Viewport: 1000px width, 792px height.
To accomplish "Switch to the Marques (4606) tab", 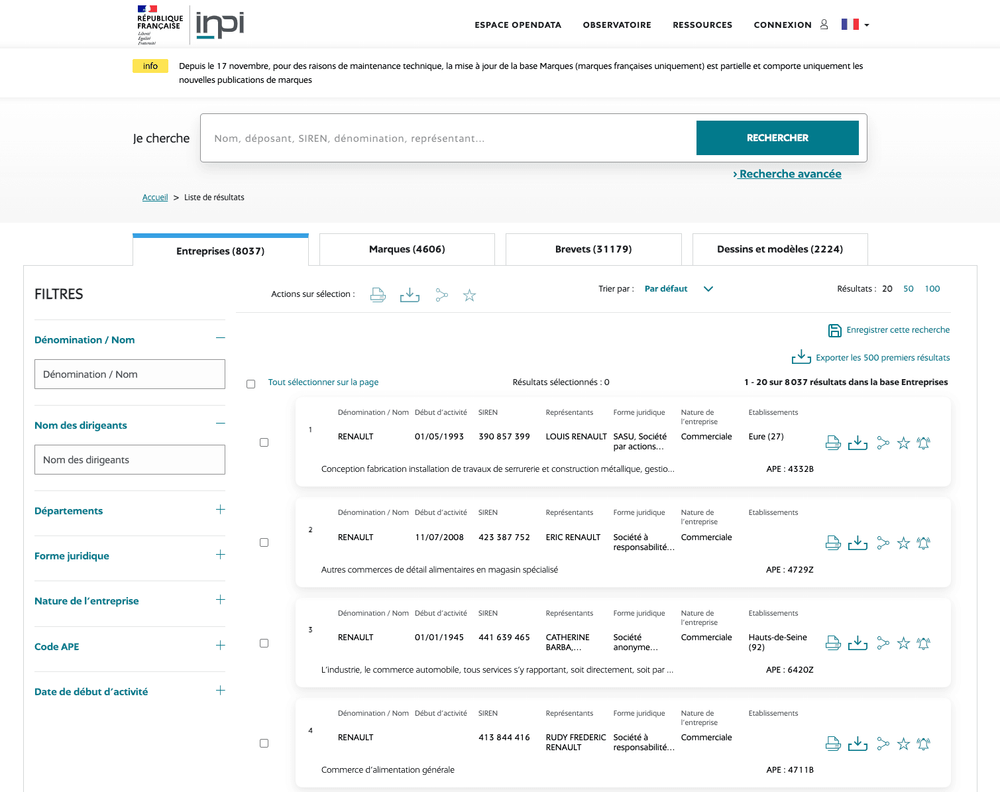I will pos(407,249).
